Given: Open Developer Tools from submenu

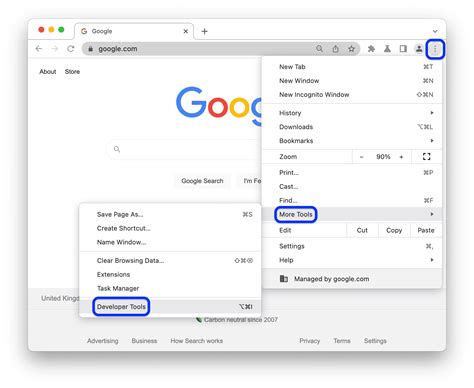Looking at the screenshot, I should pos(170,307).
